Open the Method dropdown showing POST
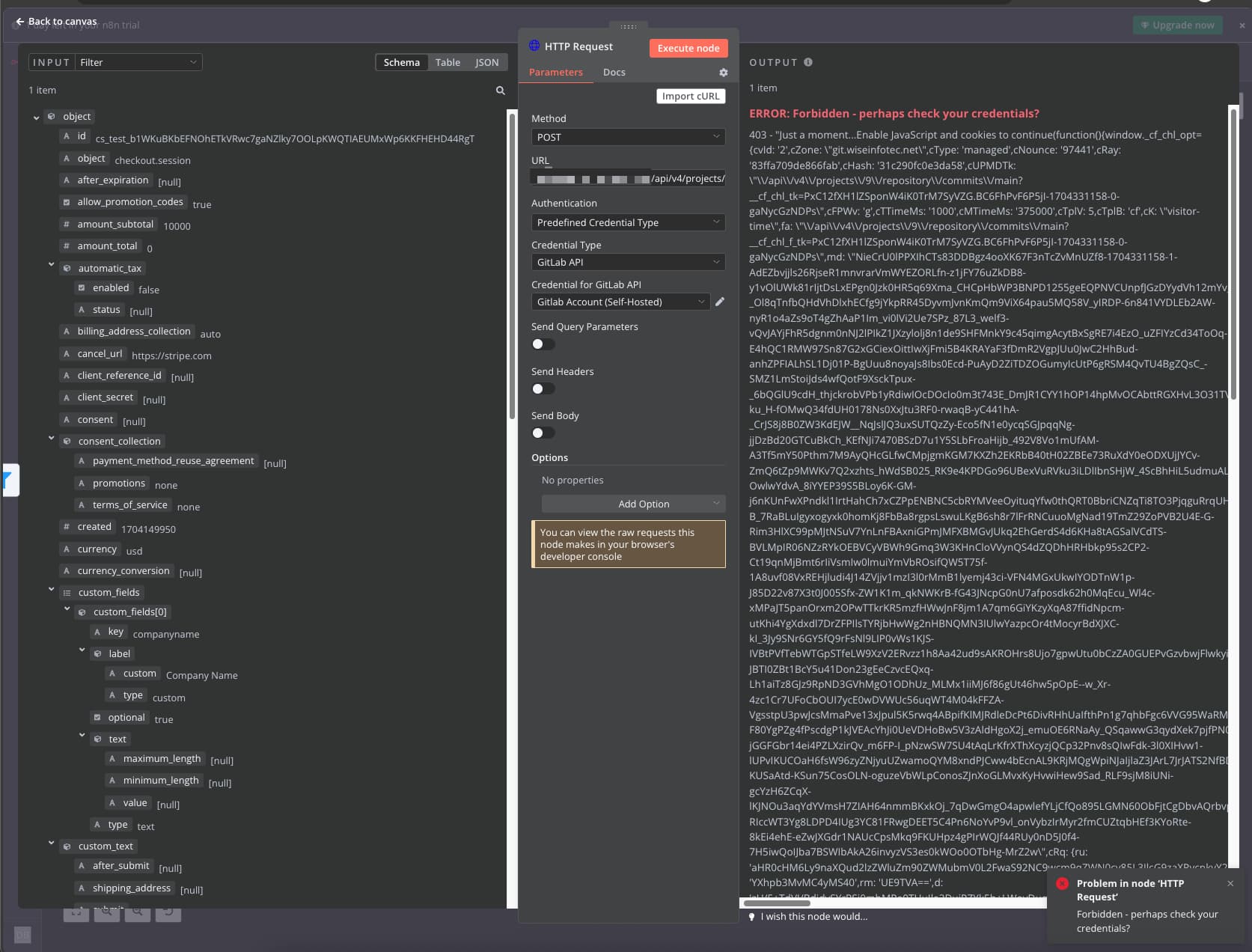 coord(627,137)
